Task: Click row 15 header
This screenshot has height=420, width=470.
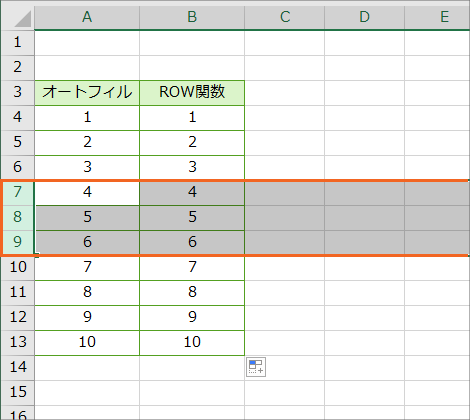Action: coord(18,393)
